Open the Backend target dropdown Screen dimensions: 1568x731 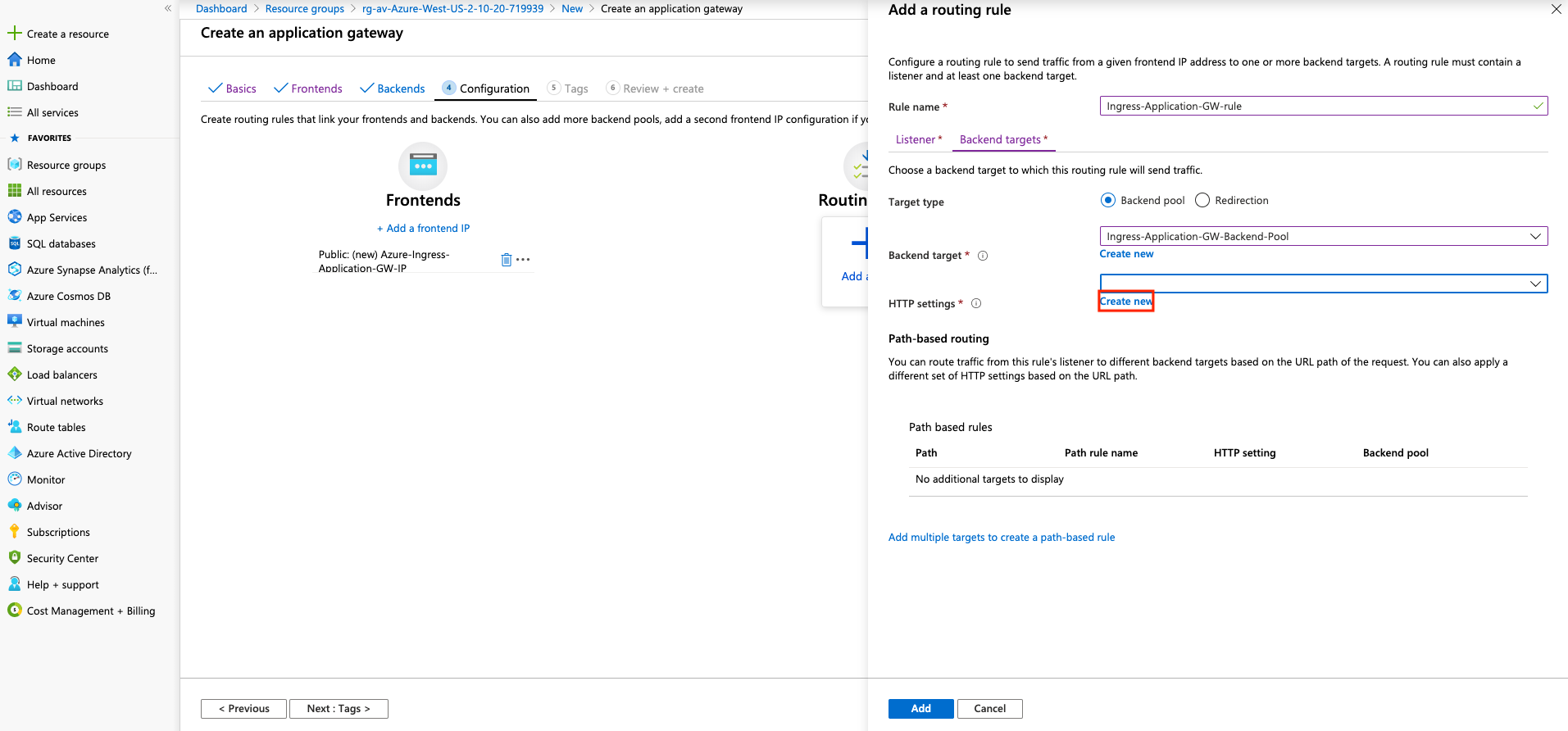tap(1324, 237)
